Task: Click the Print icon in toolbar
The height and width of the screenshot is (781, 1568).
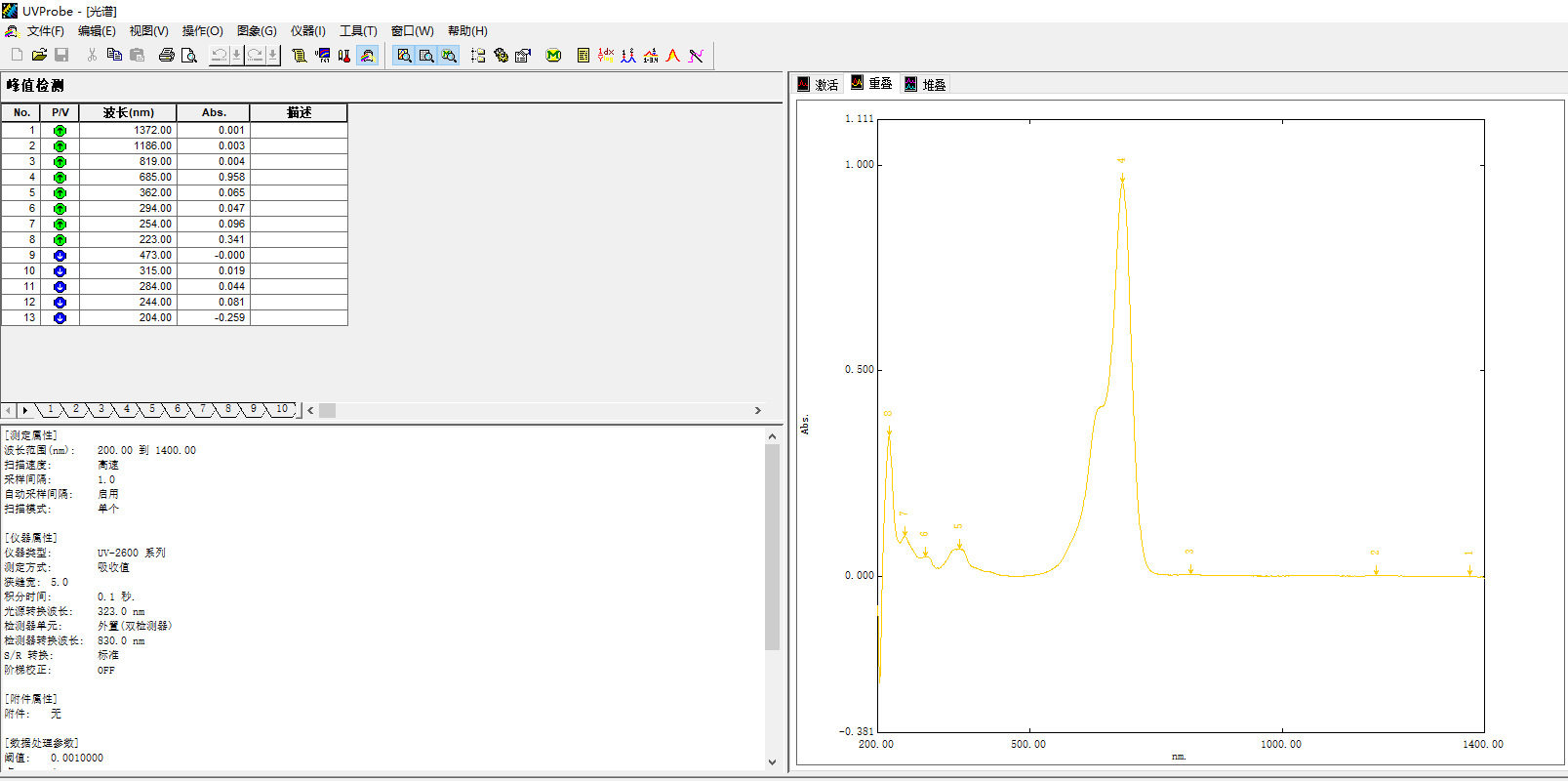Action: (x=167, y=56)
